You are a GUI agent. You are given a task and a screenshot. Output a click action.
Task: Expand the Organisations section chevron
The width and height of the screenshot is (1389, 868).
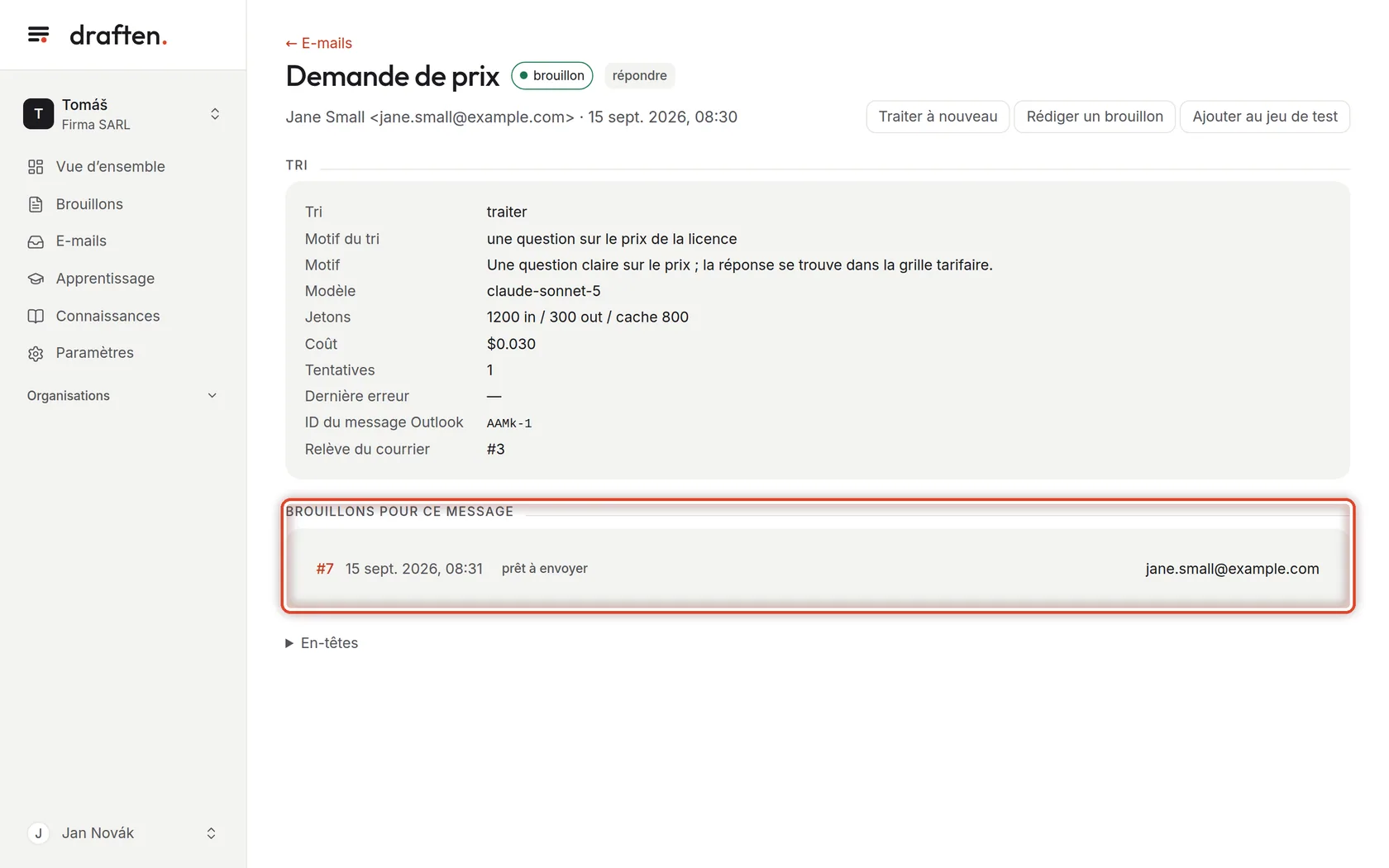pos(212,396)
